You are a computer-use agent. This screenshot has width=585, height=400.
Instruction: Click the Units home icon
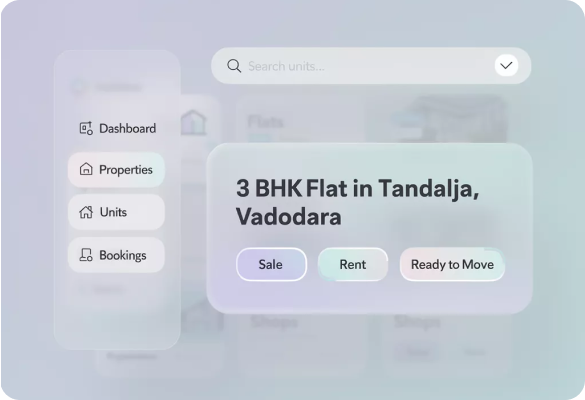tap(86, 212)
